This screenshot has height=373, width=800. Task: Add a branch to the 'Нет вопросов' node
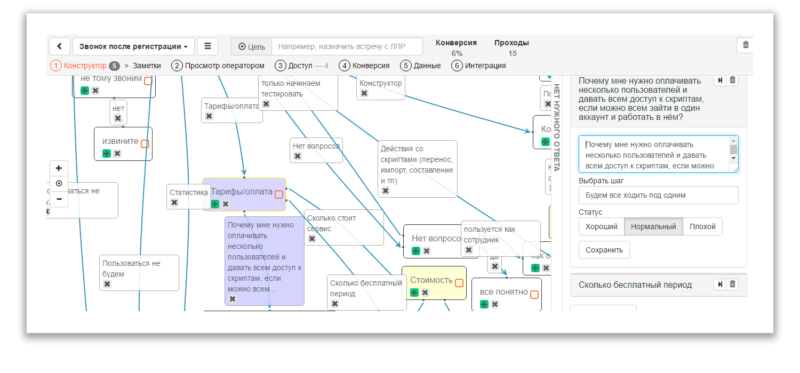416,251
